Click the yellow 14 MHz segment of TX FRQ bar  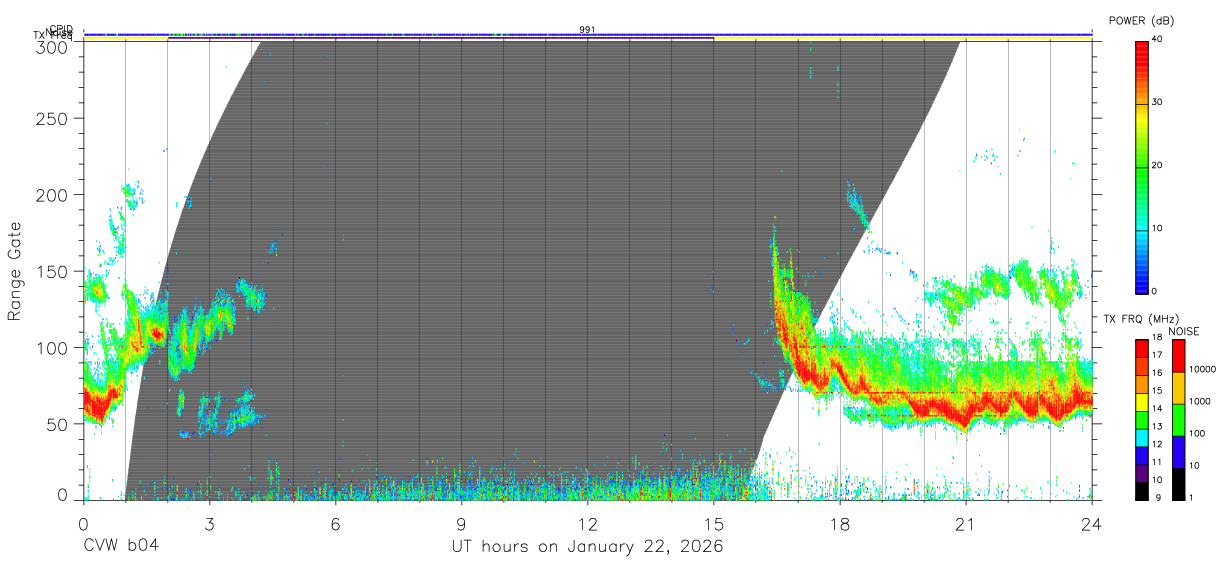[x=1141, y=402]
